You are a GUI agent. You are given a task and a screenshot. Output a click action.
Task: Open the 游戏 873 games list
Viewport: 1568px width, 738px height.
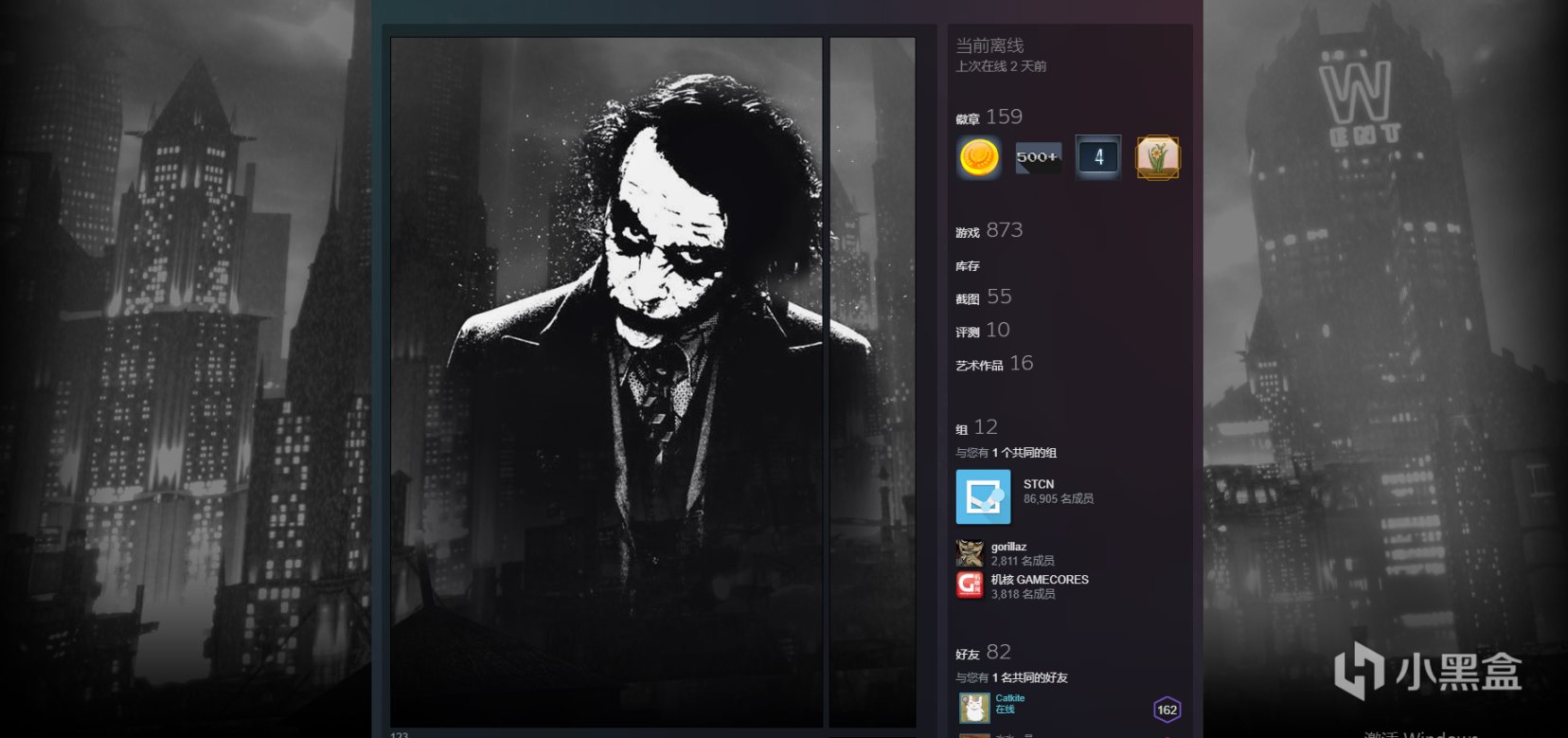click(x=989, y=230)
